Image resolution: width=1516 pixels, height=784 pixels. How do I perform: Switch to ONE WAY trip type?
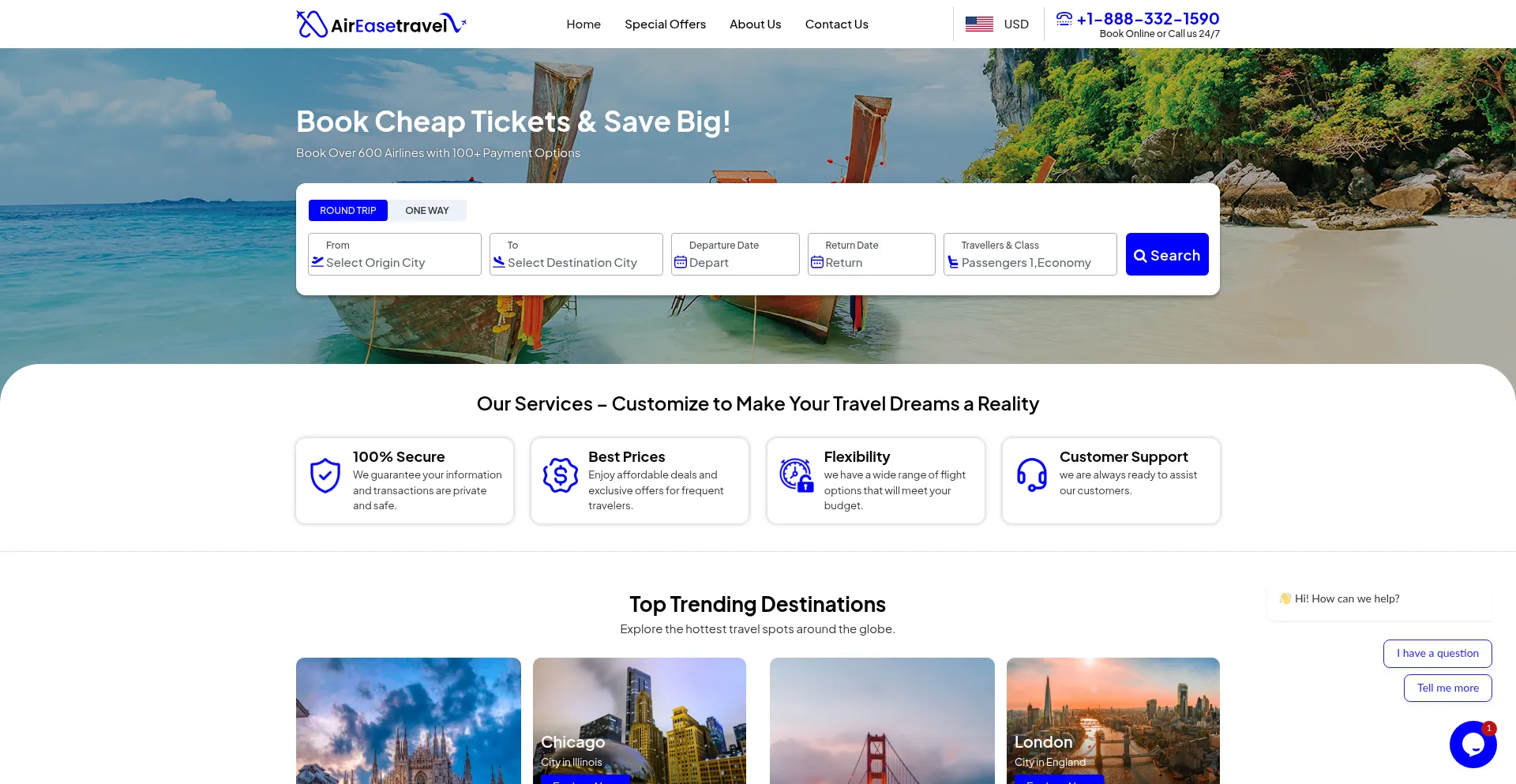coord(427,211)
